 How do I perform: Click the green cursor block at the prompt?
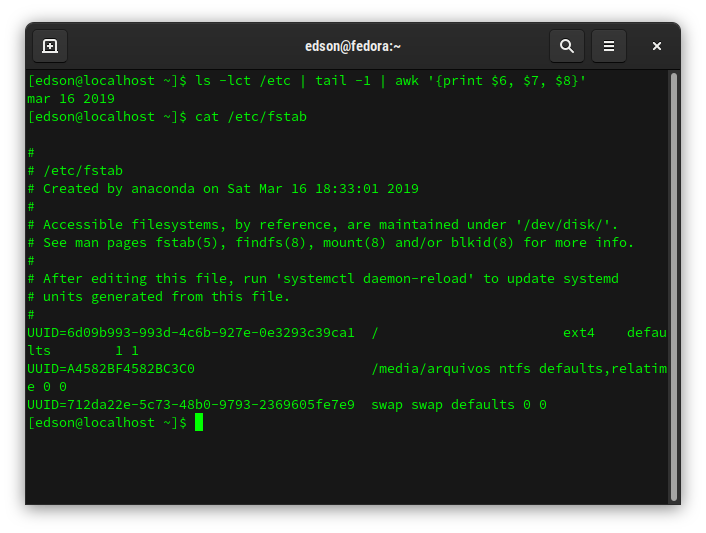(199, 423)
